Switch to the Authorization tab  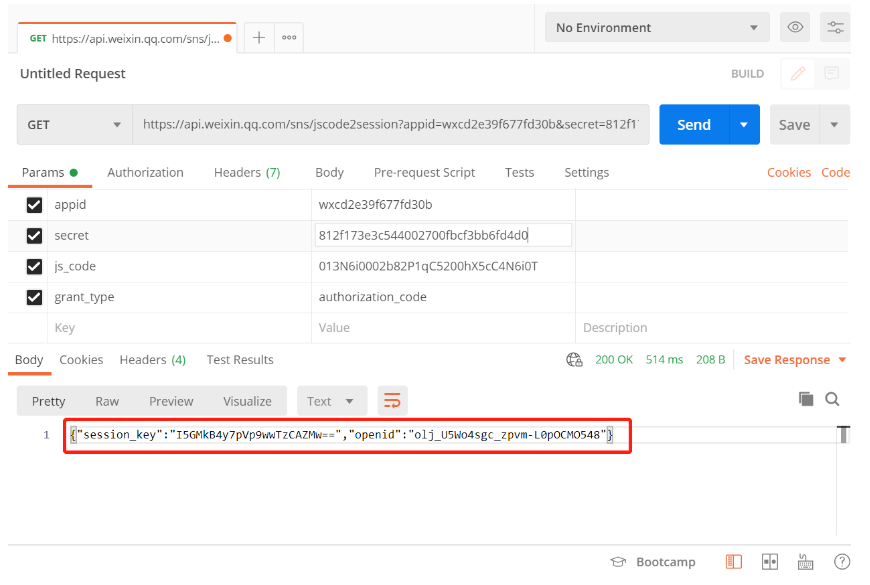point(145,173)
